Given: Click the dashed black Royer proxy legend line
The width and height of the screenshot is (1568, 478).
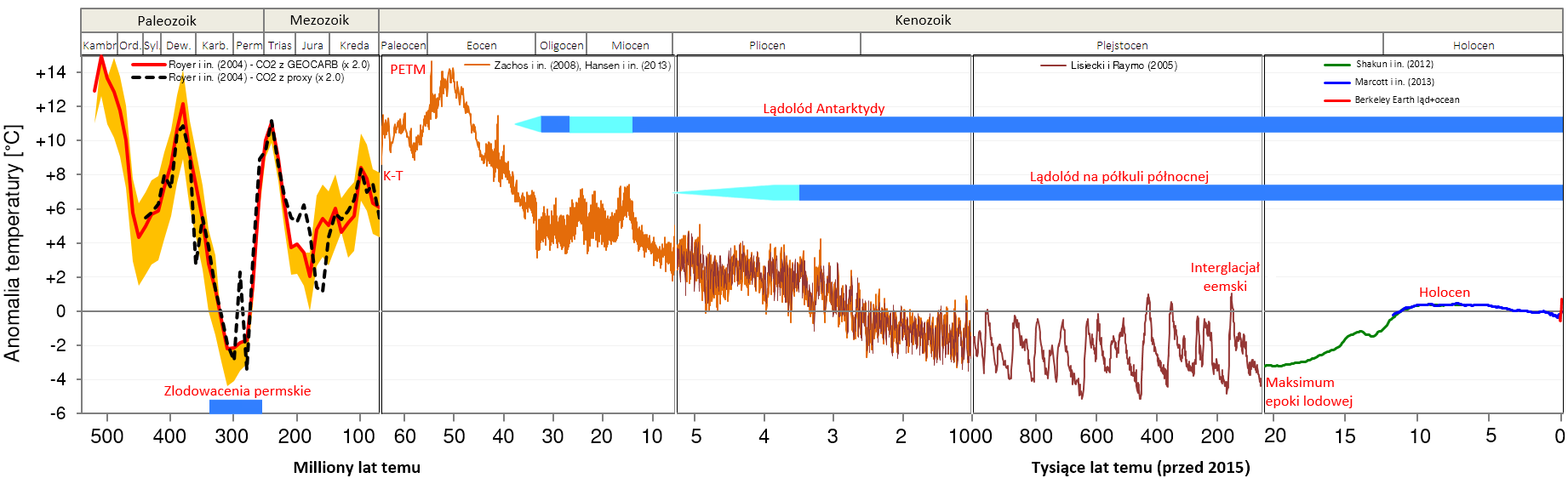Looking at the screenshot, I should point(148,77).
